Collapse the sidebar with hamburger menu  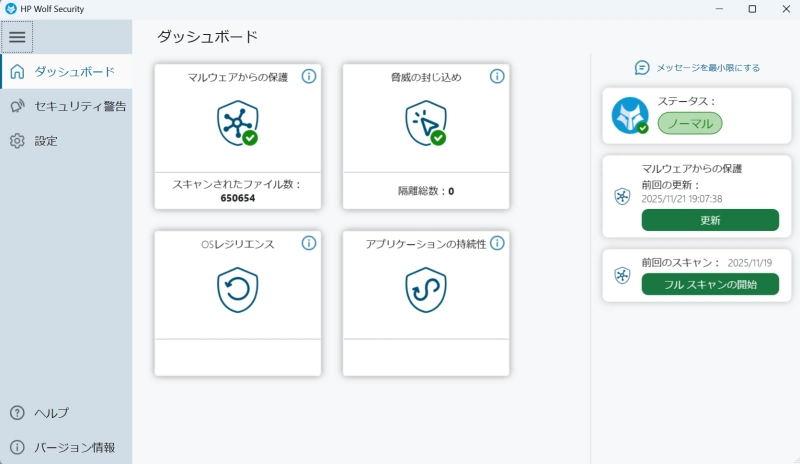tap(17, 37)
